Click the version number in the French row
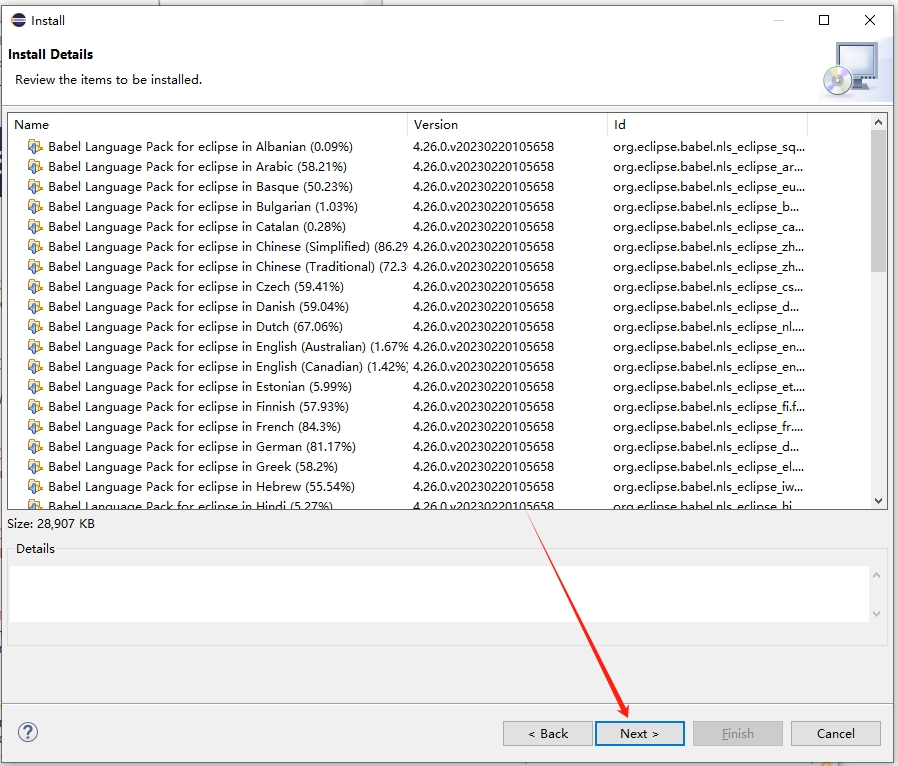The height and width of the screenshot is (766, 898). (483, 427)
